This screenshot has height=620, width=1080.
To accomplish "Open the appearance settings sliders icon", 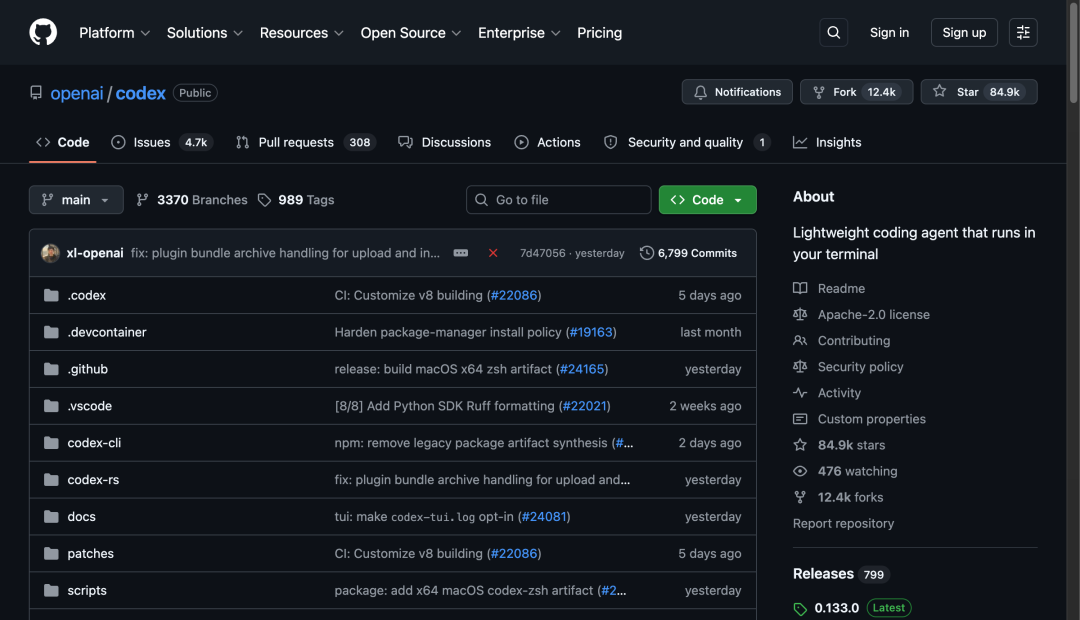I will [1023, 32].
